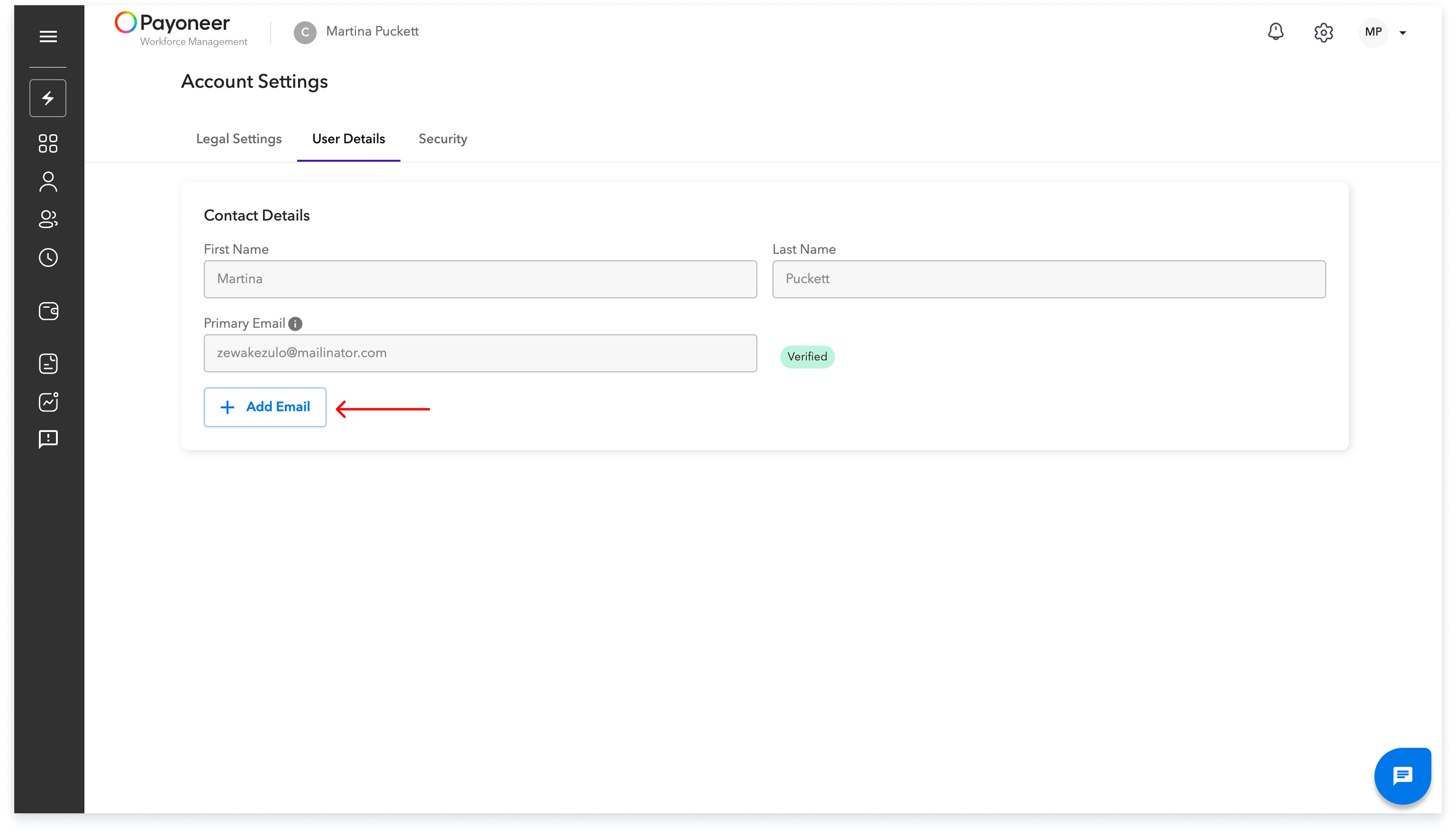Click the Primary Email info icon
Viewport: 1456px width, 837px height.
(295, 324)
